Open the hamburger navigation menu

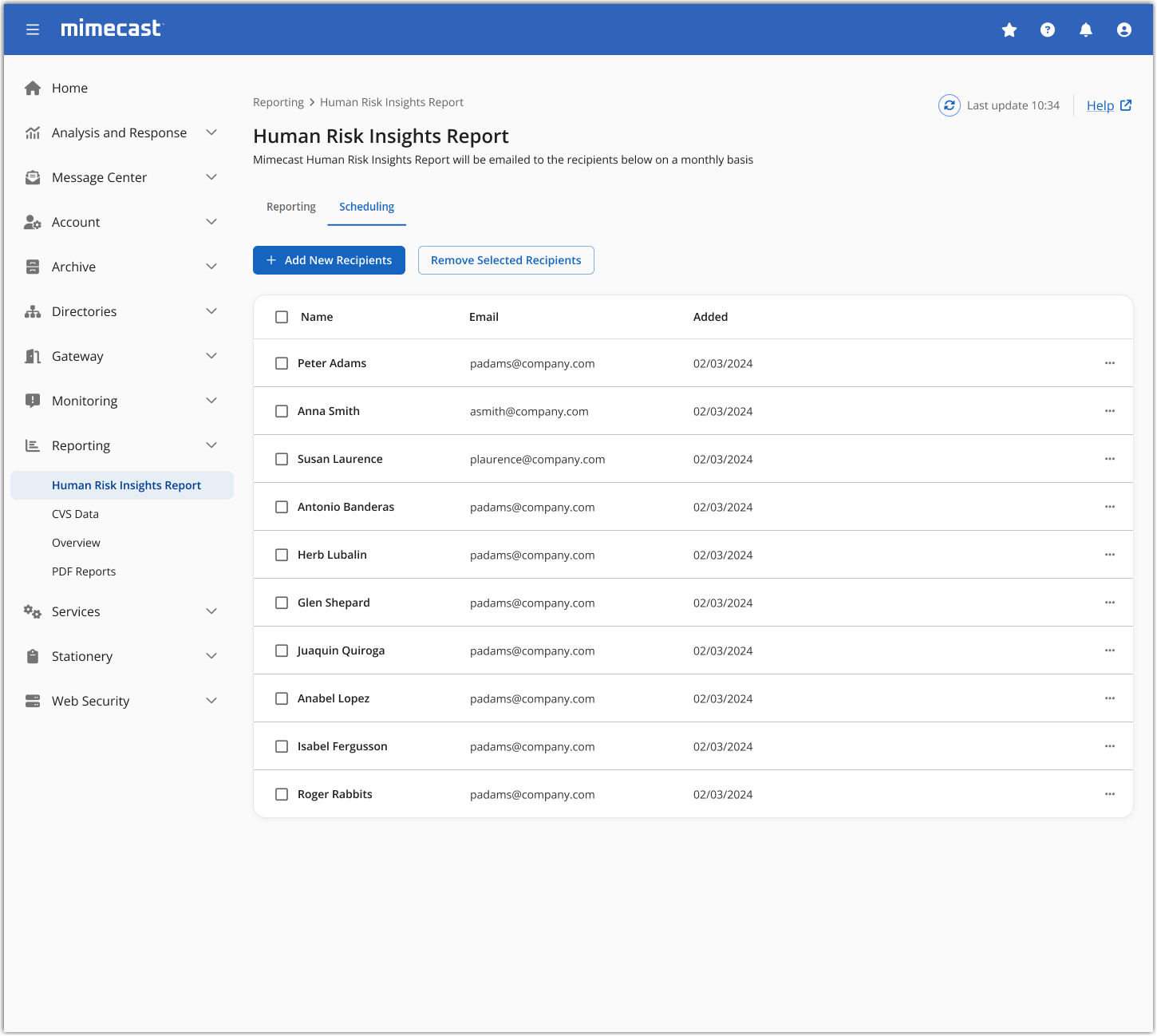[x=33, y=30]
